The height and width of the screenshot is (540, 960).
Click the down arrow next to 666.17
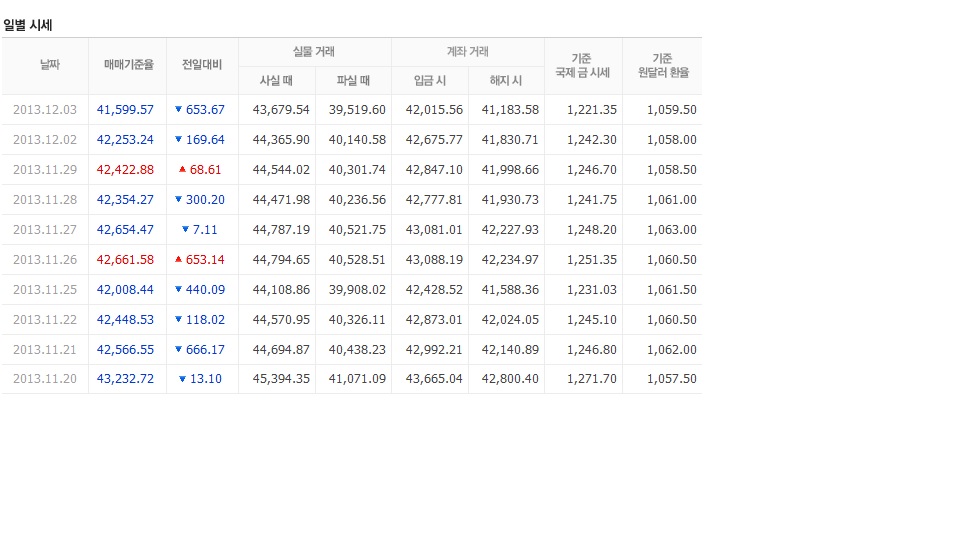pyautogui.click(x=178, y=350)
